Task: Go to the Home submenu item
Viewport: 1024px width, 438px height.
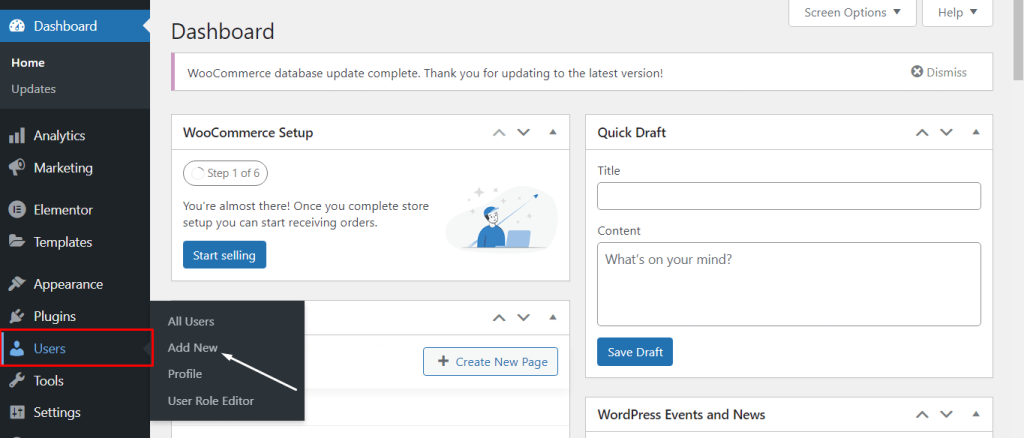Action: tap(28, 63)
